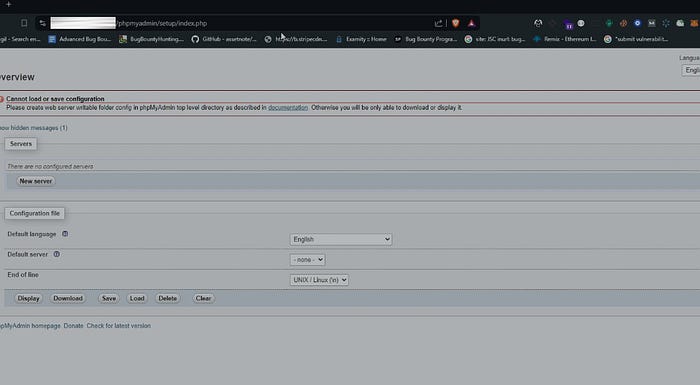The width and height of the screenshot is (700, 385).
Task: Open 'submit vulnerabilit...' bookmark
Action: [636, 39]
